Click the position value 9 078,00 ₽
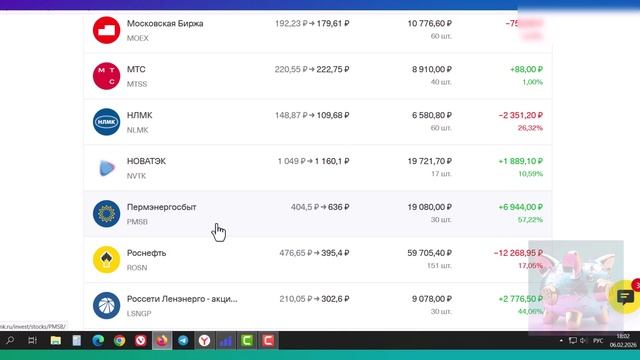640x360 pixels. tap(432, 299)
